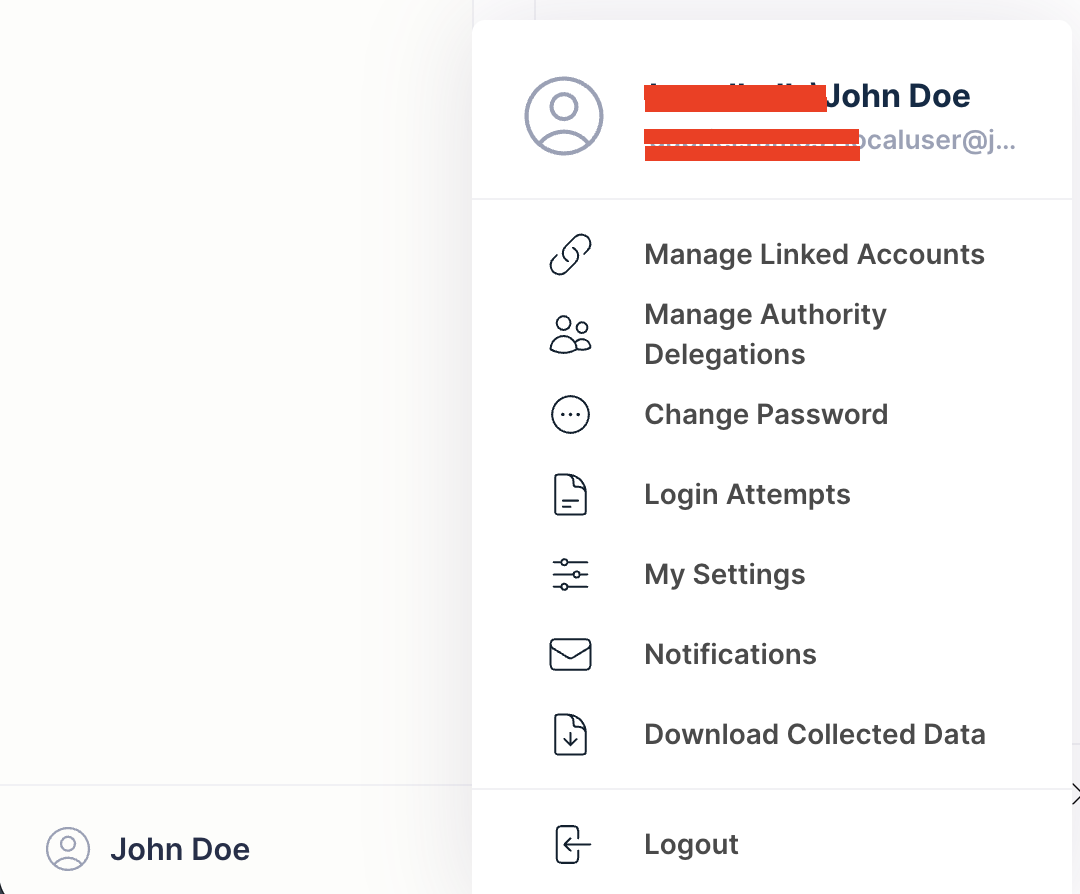
Task: Choose Change Password from the user menu
Action: [766, 415]
